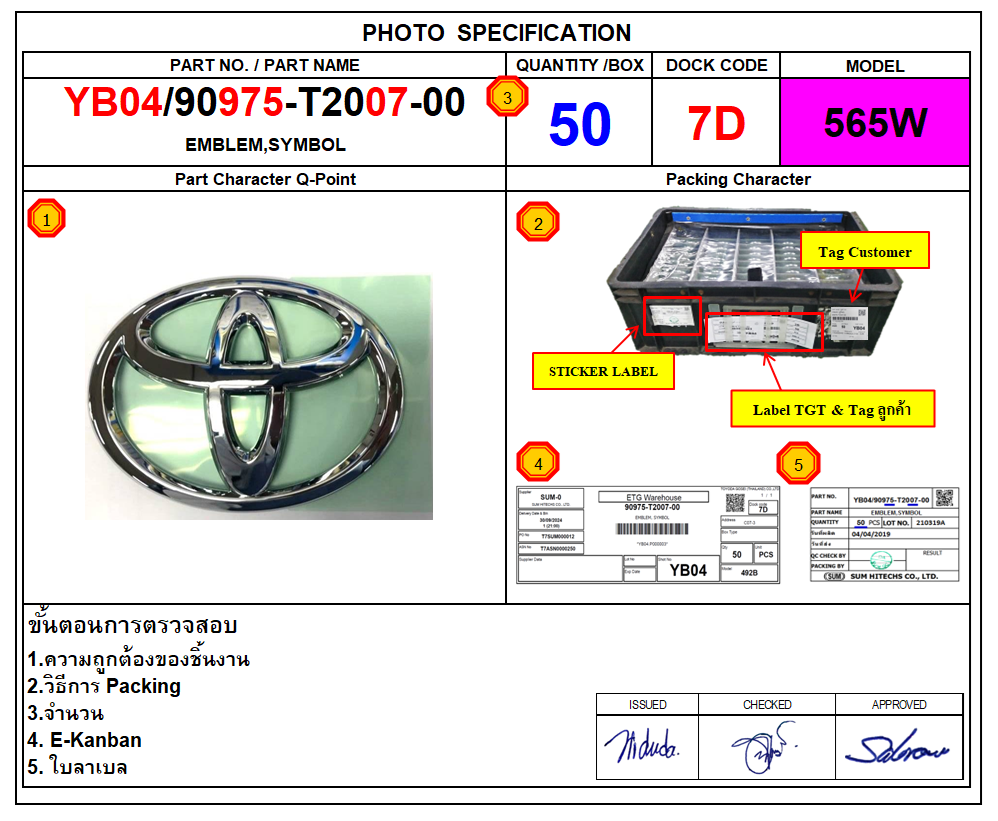Click the 04/04/2019 date on the tag
998x821 pixels.
(871, 534)
